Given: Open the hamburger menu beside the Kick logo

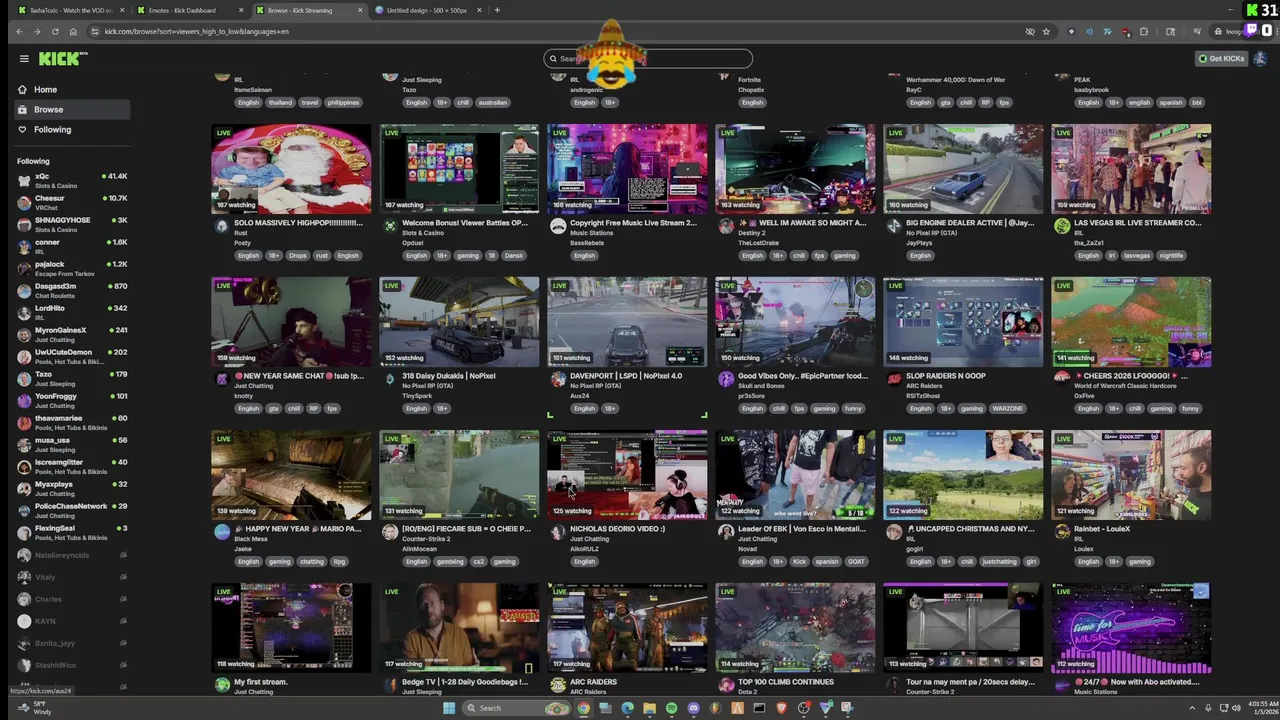Looking at the screenshot, I should coord(24,58).
